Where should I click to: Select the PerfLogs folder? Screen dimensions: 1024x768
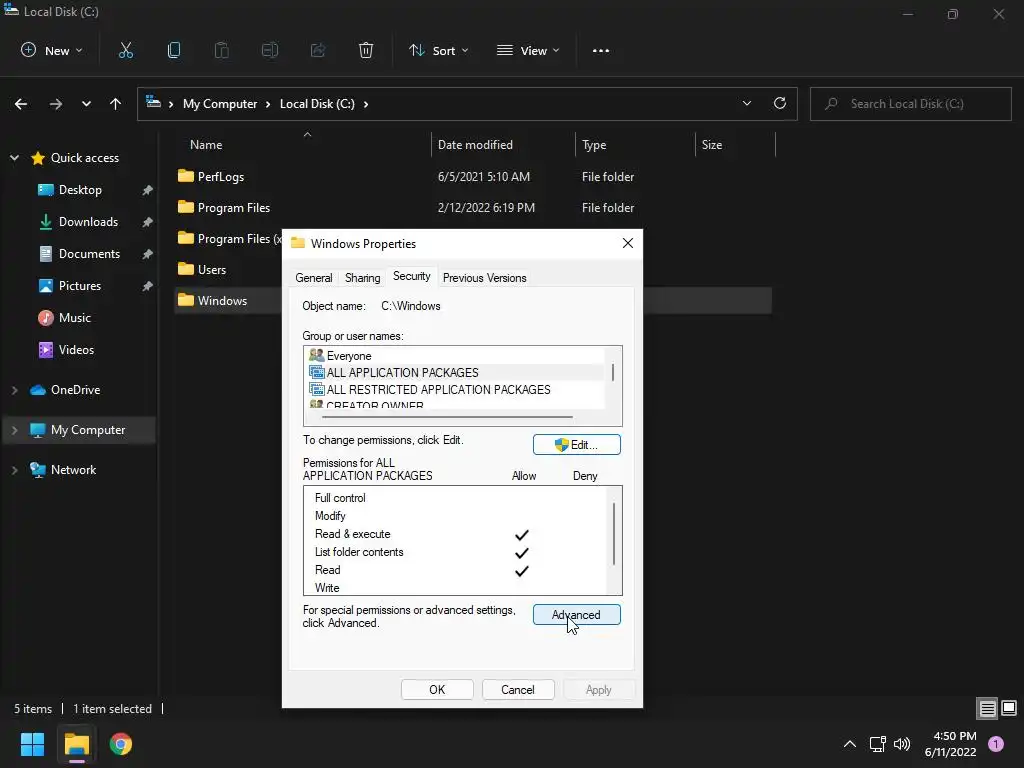pyautogui.click(x=221, y=176)
